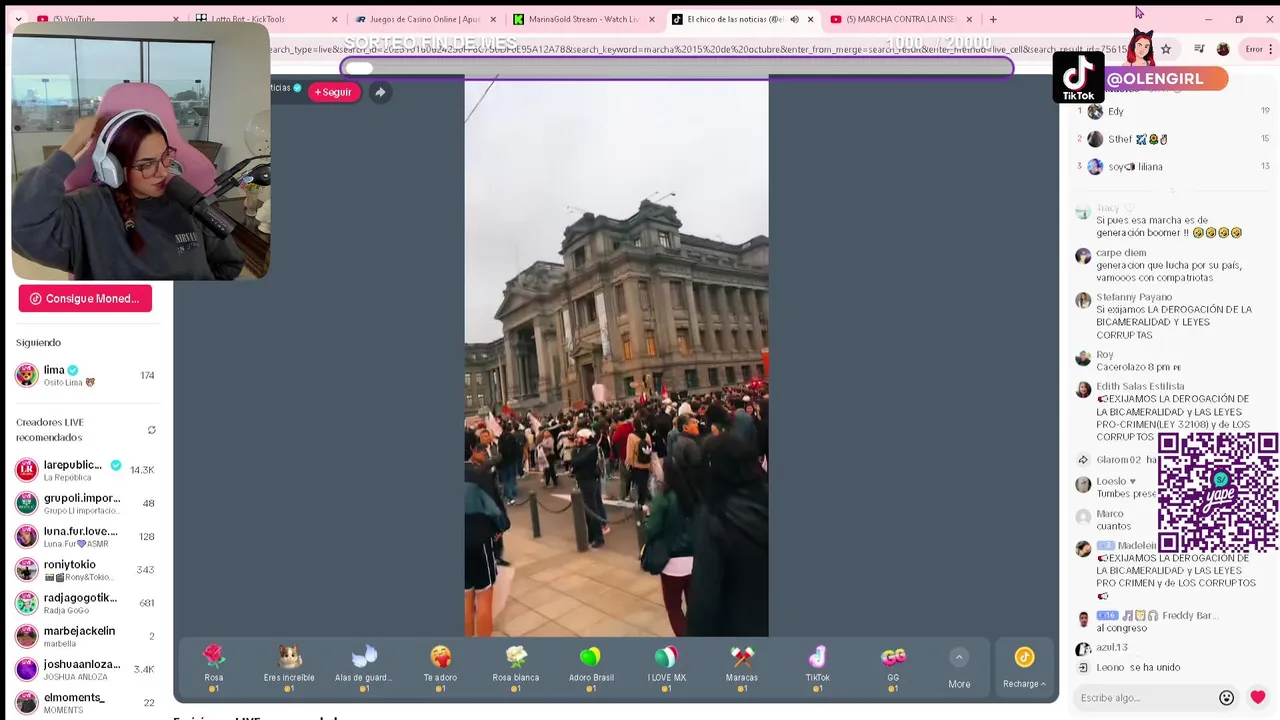Click the share arrow next to Seguir
This screenshot has height=720, width=1280.
pyautogui.click(x=380, y=92)
